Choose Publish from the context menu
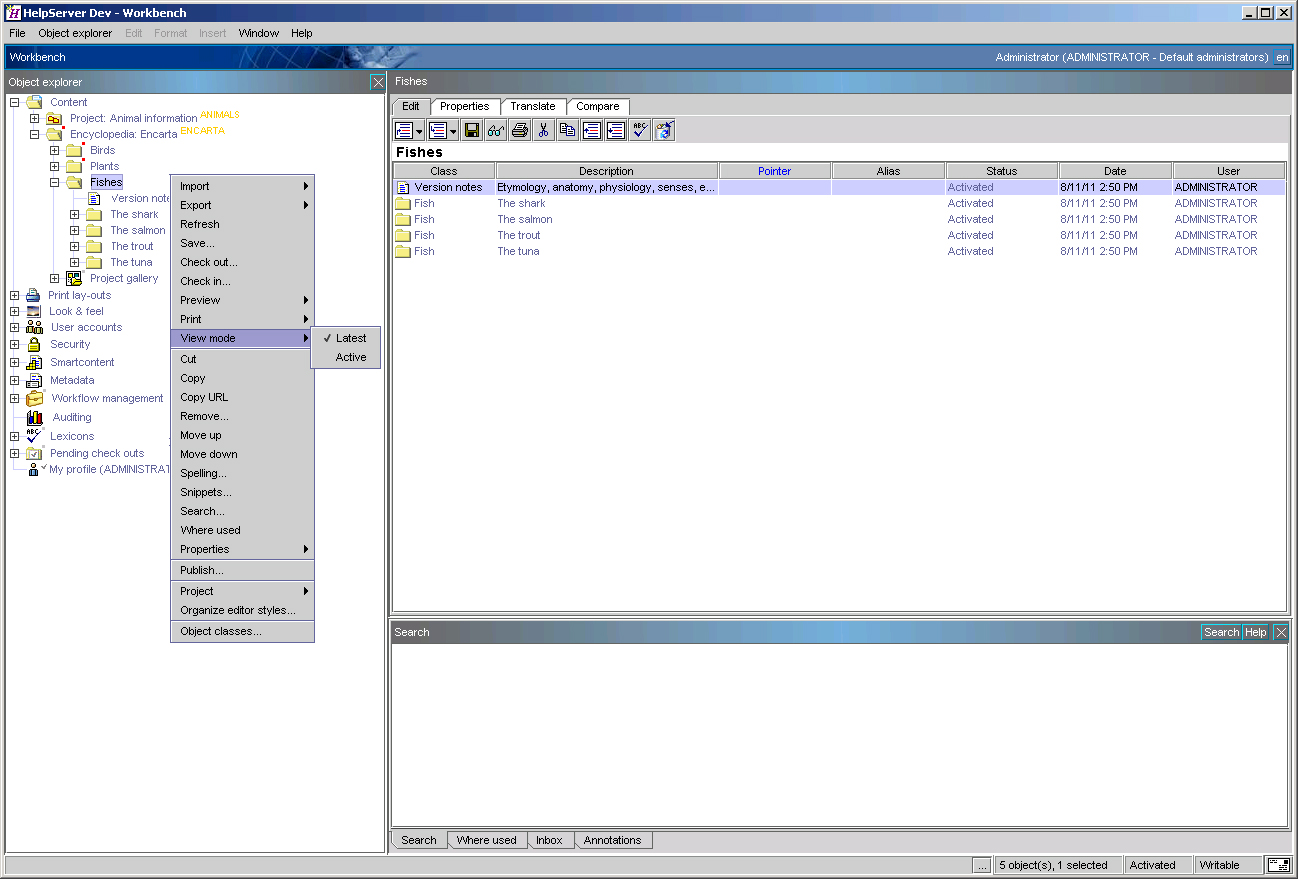The height and width of the screenshot is (879, 1298). click(203, 571)
